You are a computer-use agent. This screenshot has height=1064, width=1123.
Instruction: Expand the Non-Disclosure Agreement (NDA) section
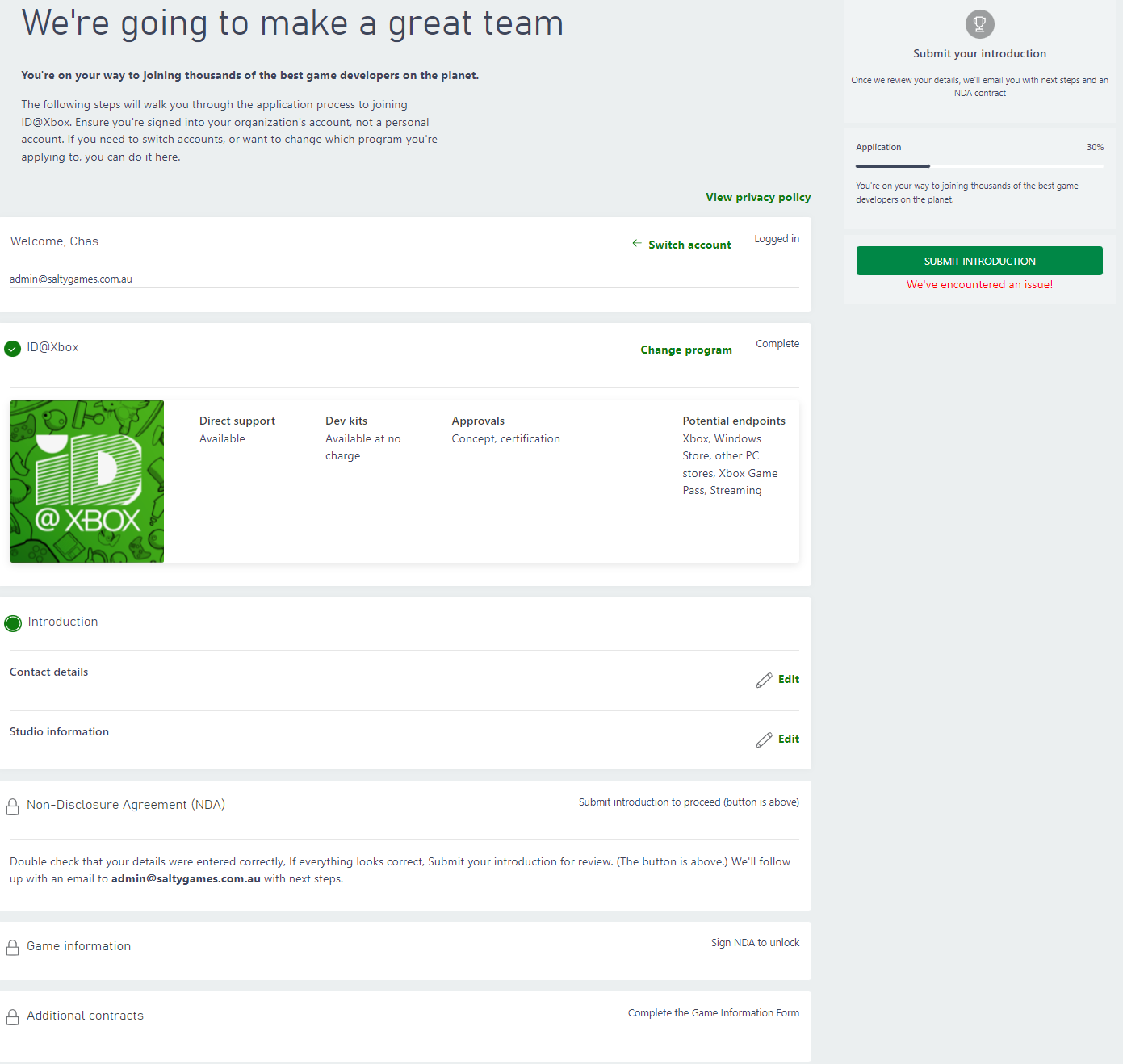(x=126, y=805)
